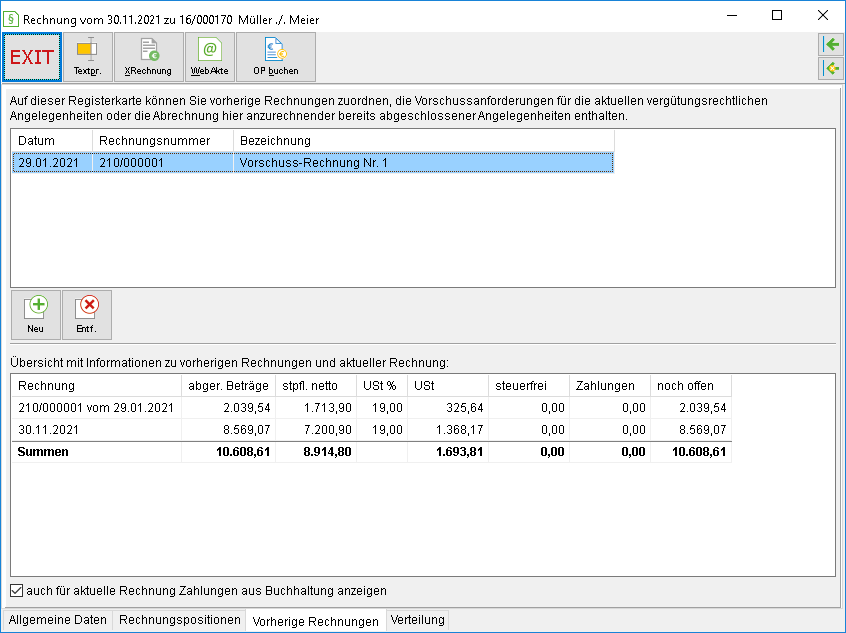Select the 30.11.2021 overview row
The height and width of the screenshot is (633, 846).
(372, 430)
